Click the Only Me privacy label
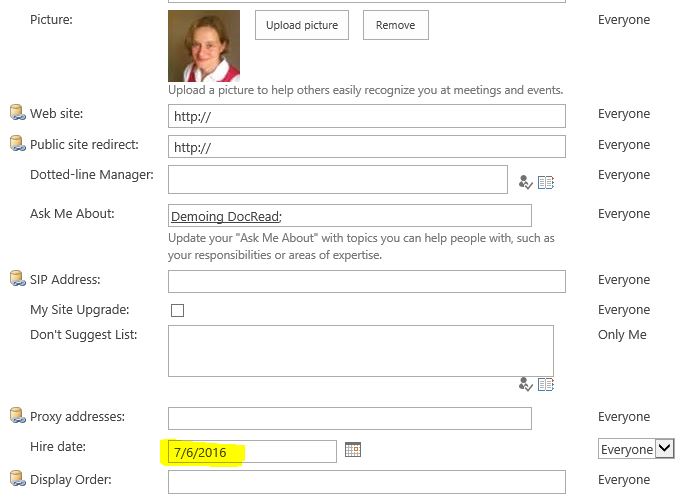 [x=622, y=335]
